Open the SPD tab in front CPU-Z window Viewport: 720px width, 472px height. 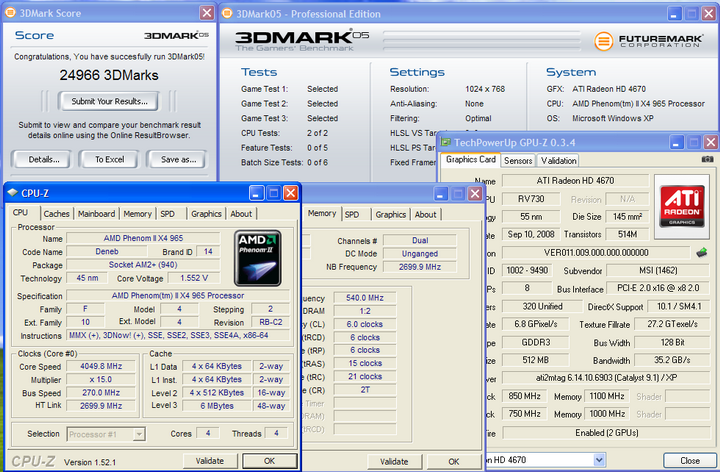pyautogui.click(x=168, y=214)
